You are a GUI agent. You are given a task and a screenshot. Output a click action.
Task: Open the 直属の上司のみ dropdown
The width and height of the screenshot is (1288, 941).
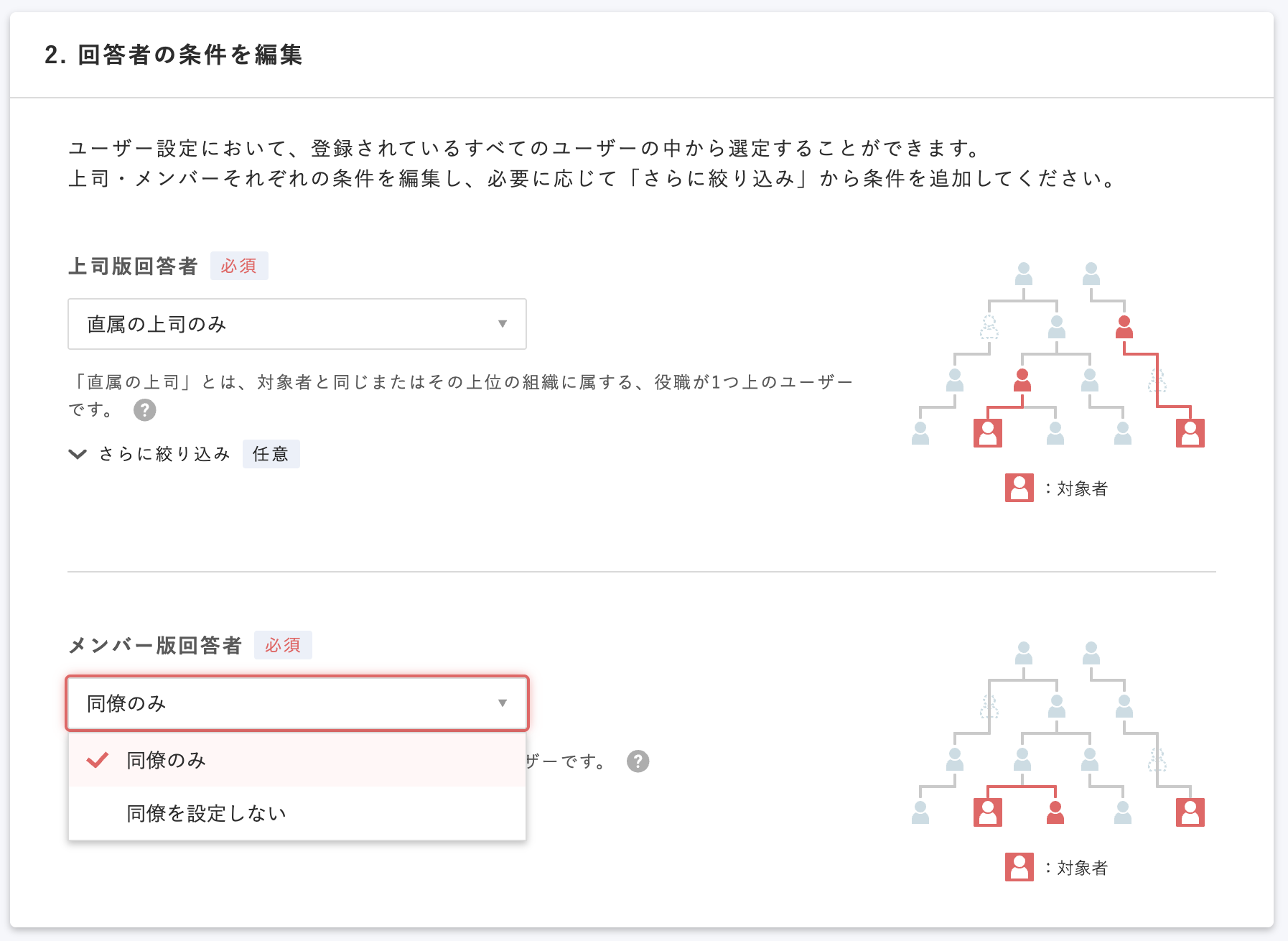[297, 324]
